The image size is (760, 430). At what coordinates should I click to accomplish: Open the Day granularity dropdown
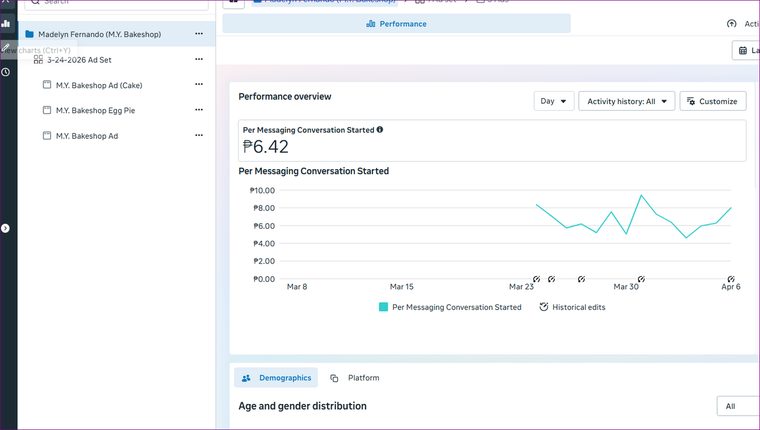pyautogui.click(x=554, y=101)
